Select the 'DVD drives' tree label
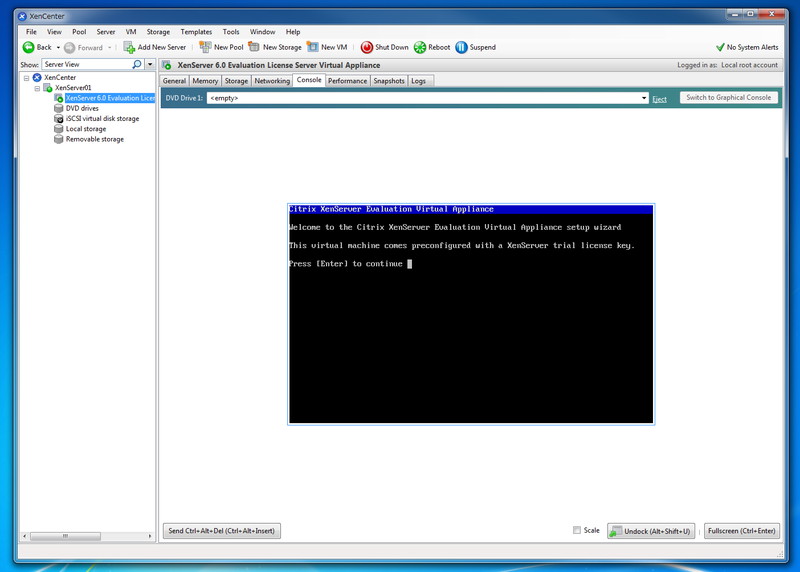800x572 pixels. [82, 108]
